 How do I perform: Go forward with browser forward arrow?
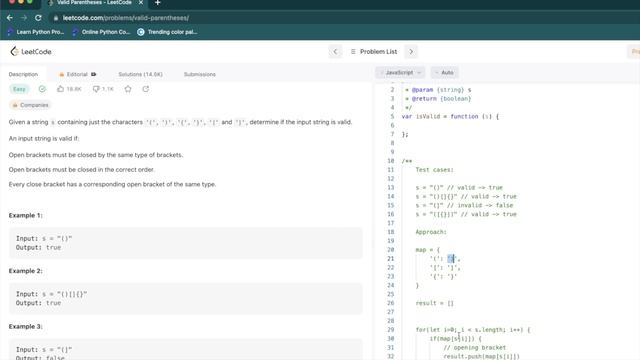coord(24,18)
